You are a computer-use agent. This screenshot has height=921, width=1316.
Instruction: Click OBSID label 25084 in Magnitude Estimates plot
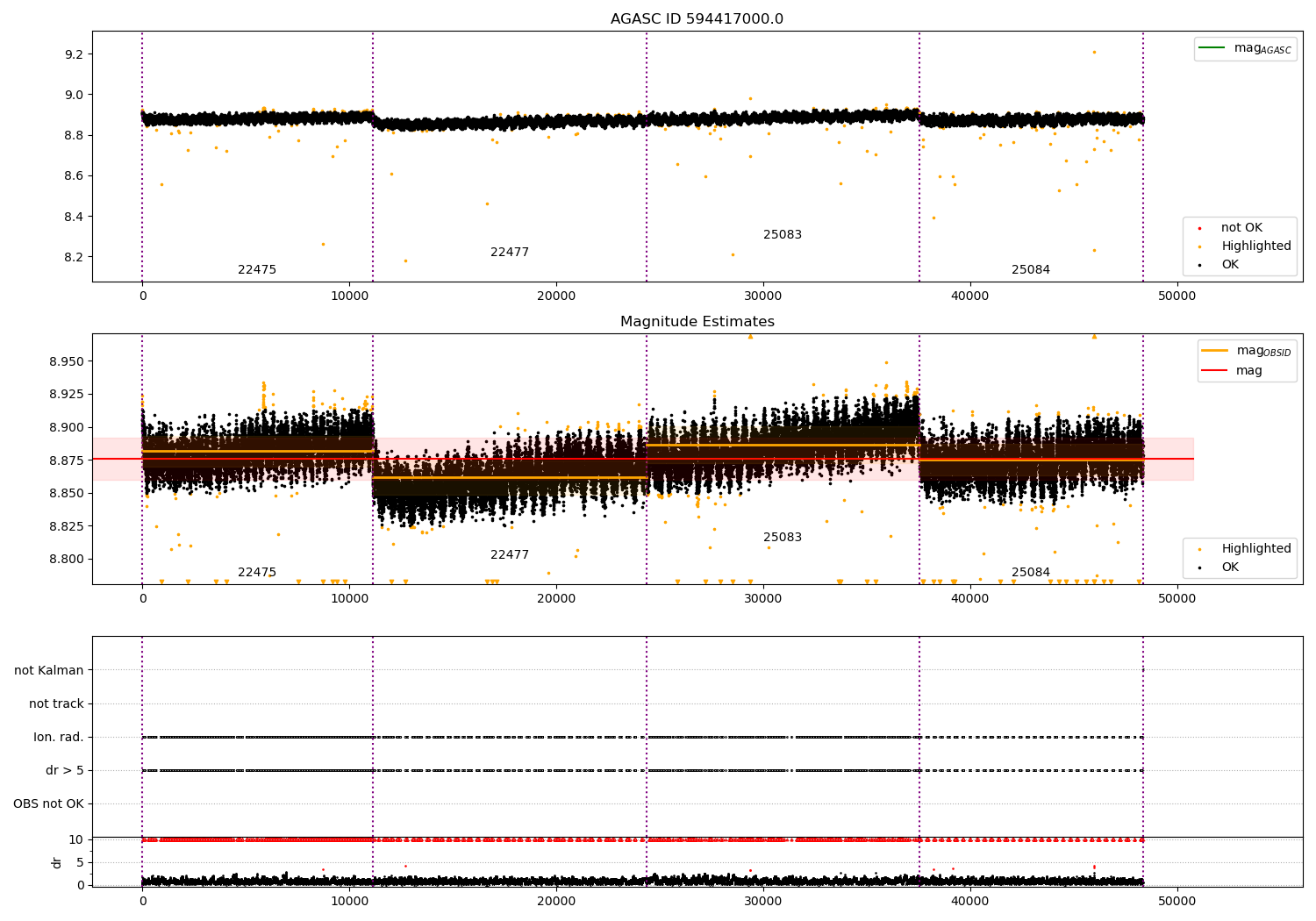click(1031, 573)
